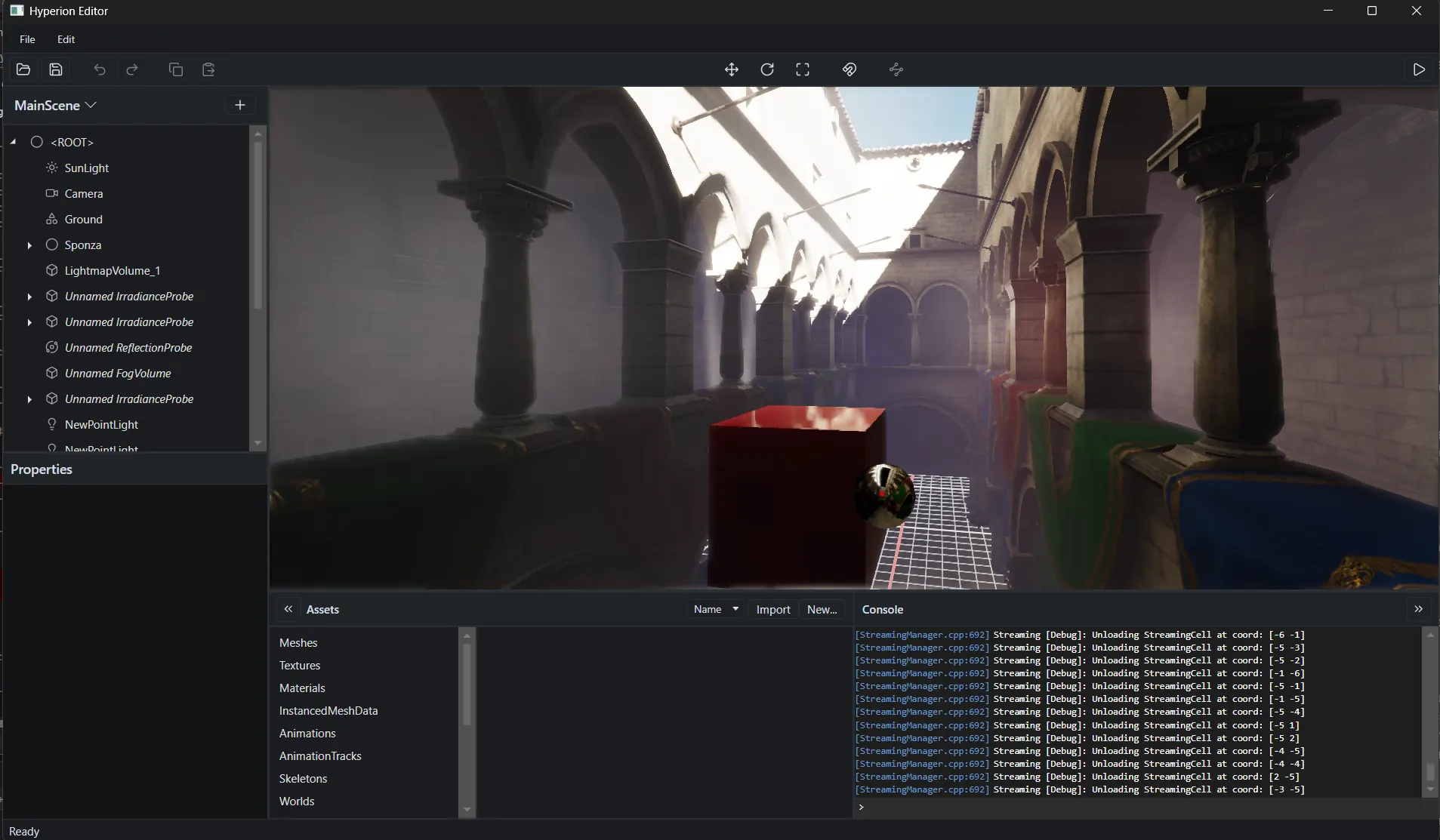
Task: Click the reflective sphere in viewport
Action: click(884, 495)
